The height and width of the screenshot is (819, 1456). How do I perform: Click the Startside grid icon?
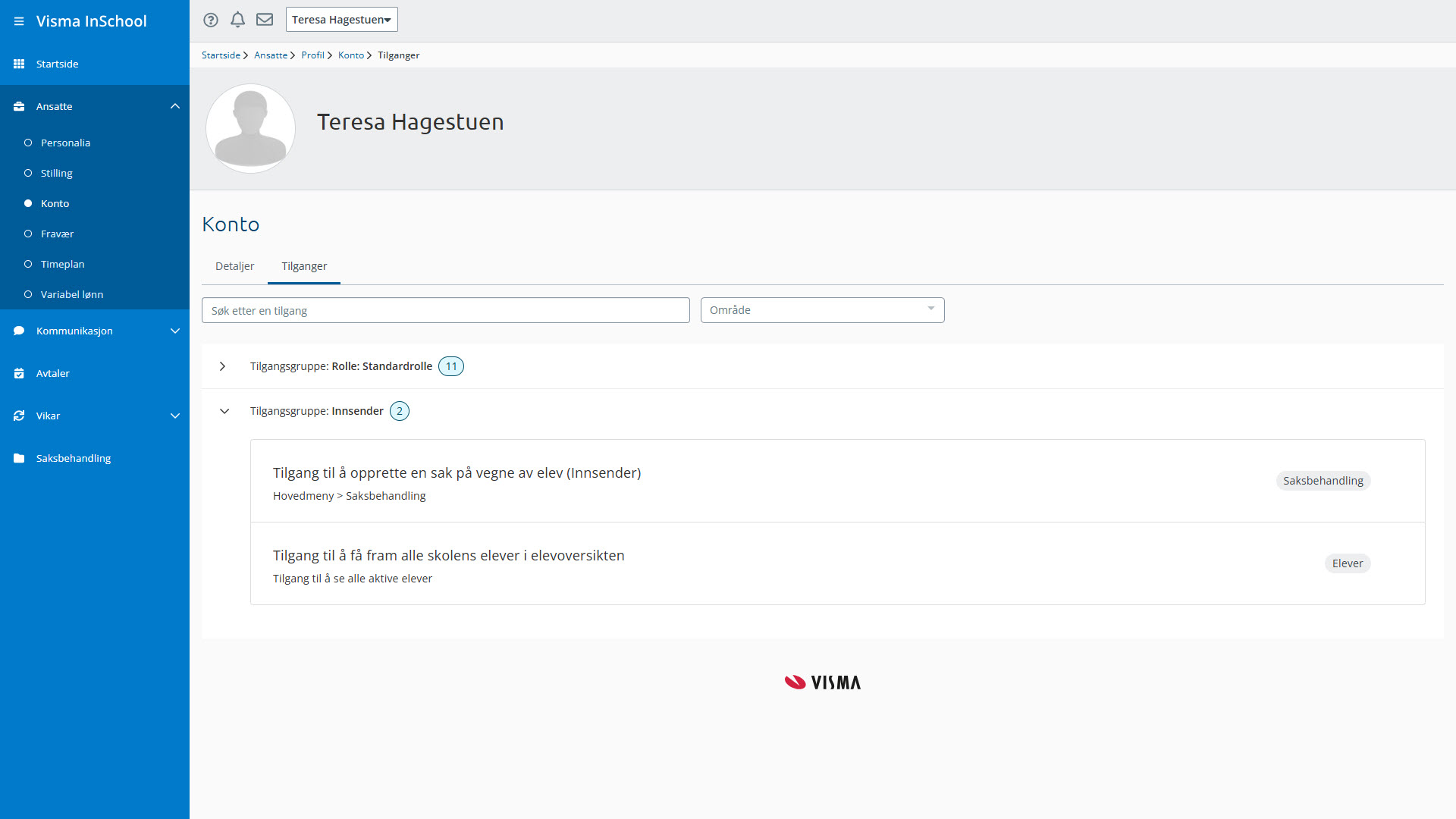(x=19, y=64)
